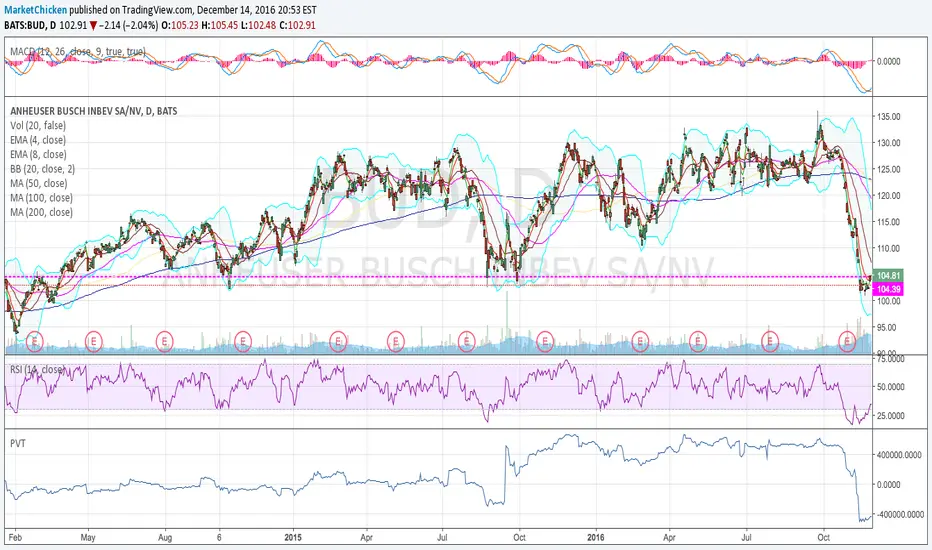The height and width of the screenshot is (550, 932).
Task: Select the earnings E marker above the May label
Action: [94, 341]
